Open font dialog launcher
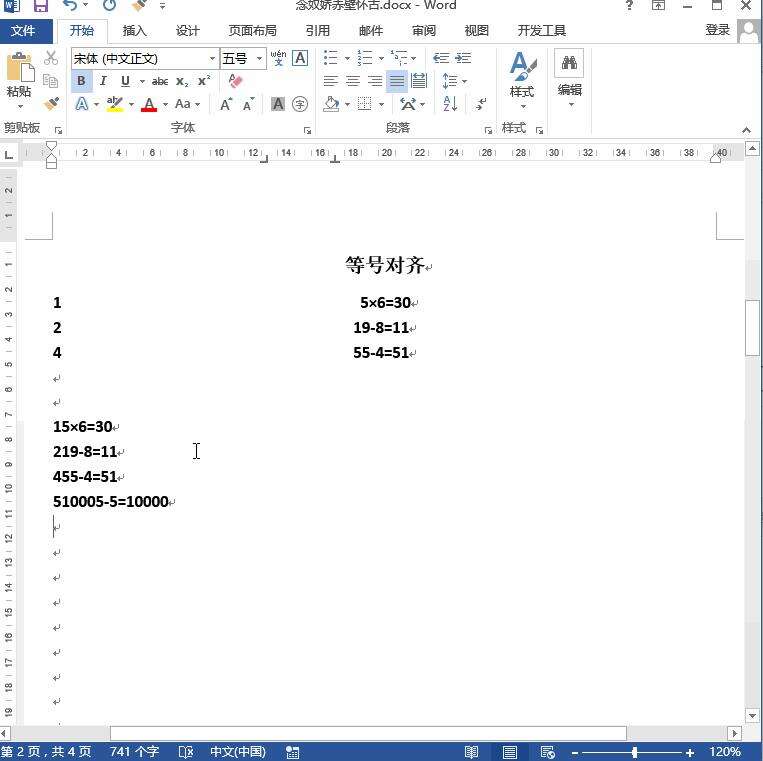This screenshot has height=761, width=763. (x=308, y=130)
